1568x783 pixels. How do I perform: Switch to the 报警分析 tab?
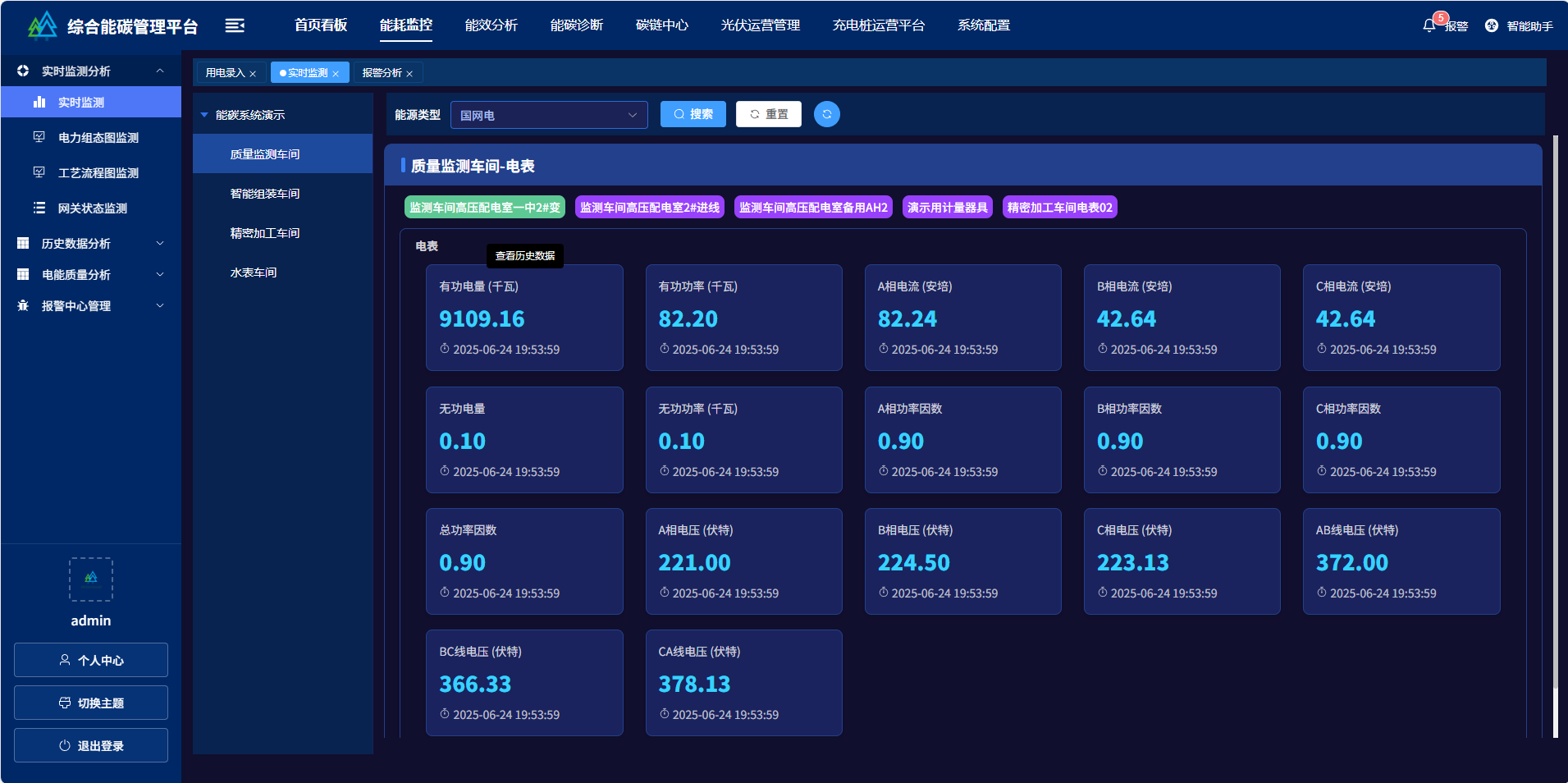pyautogui.click(x=382, y=72)
